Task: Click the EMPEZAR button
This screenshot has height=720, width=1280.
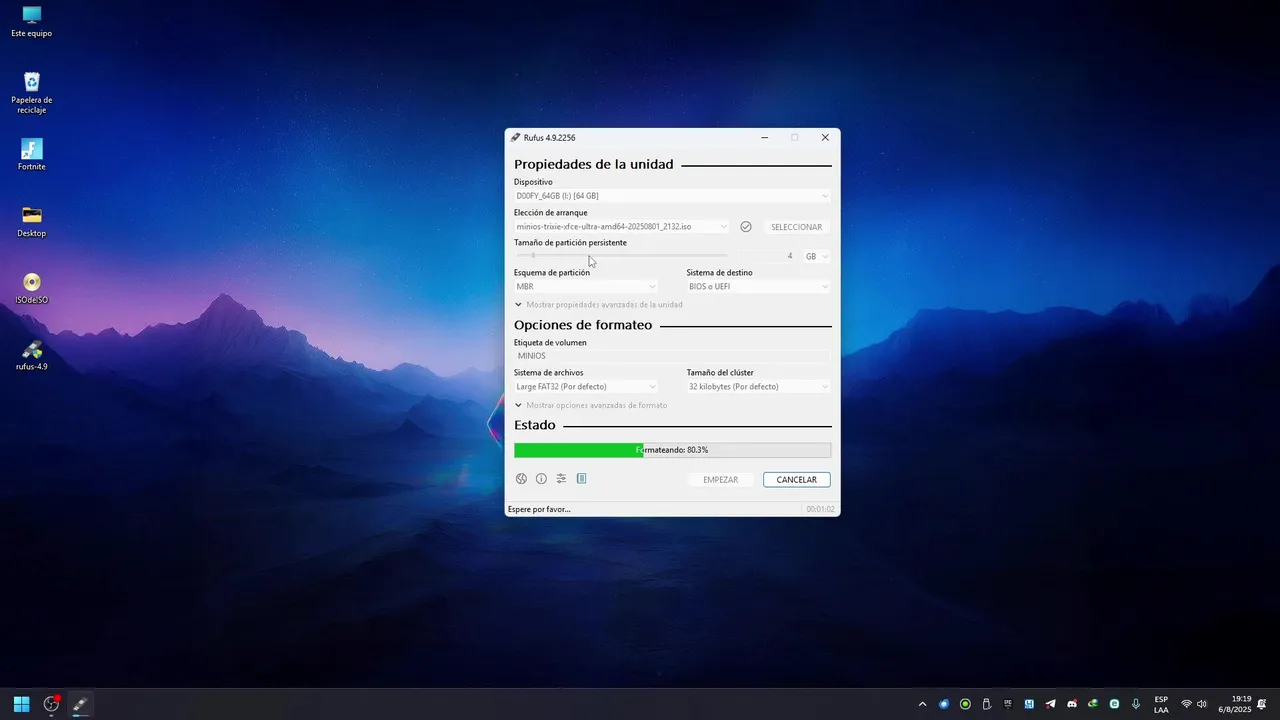Action: click(721, 480)
